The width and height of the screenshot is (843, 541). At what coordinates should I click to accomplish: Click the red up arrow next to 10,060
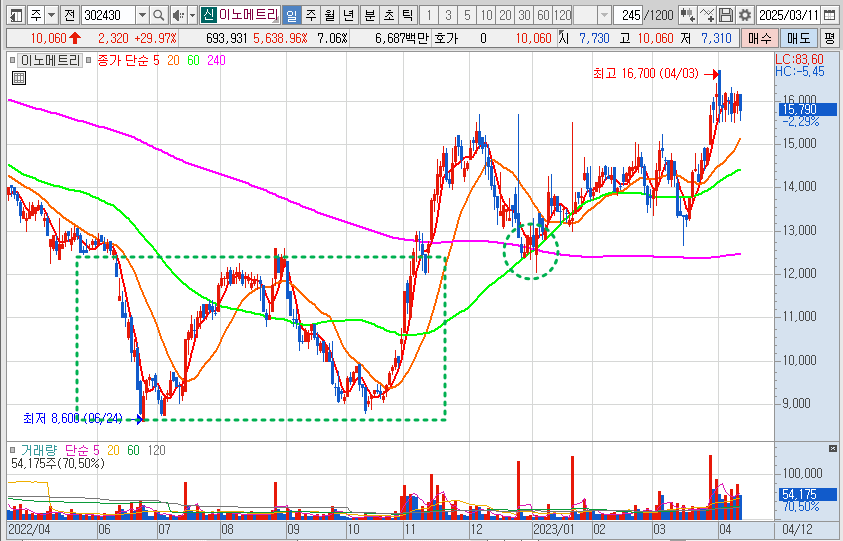click(x=75, y=38)
